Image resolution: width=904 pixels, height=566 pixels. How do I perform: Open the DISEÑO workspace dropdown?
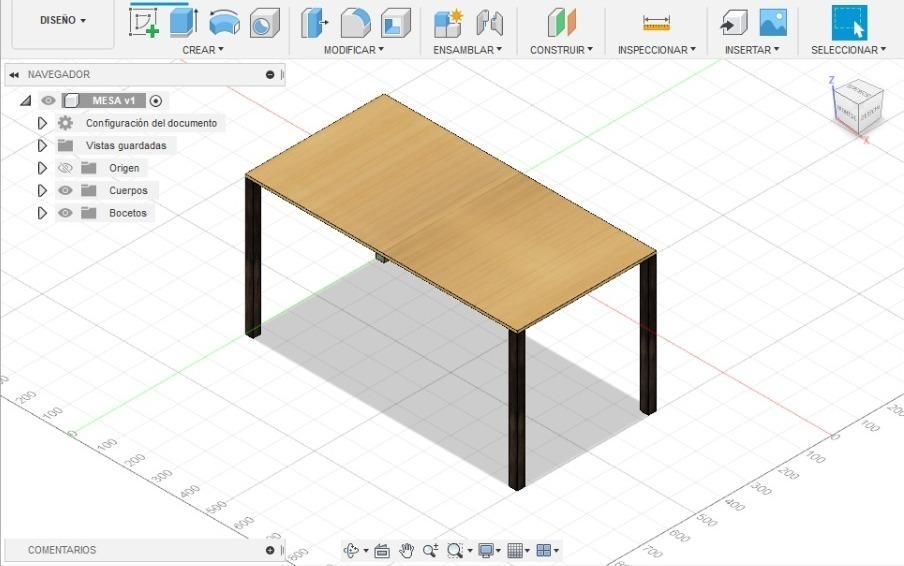63,20
